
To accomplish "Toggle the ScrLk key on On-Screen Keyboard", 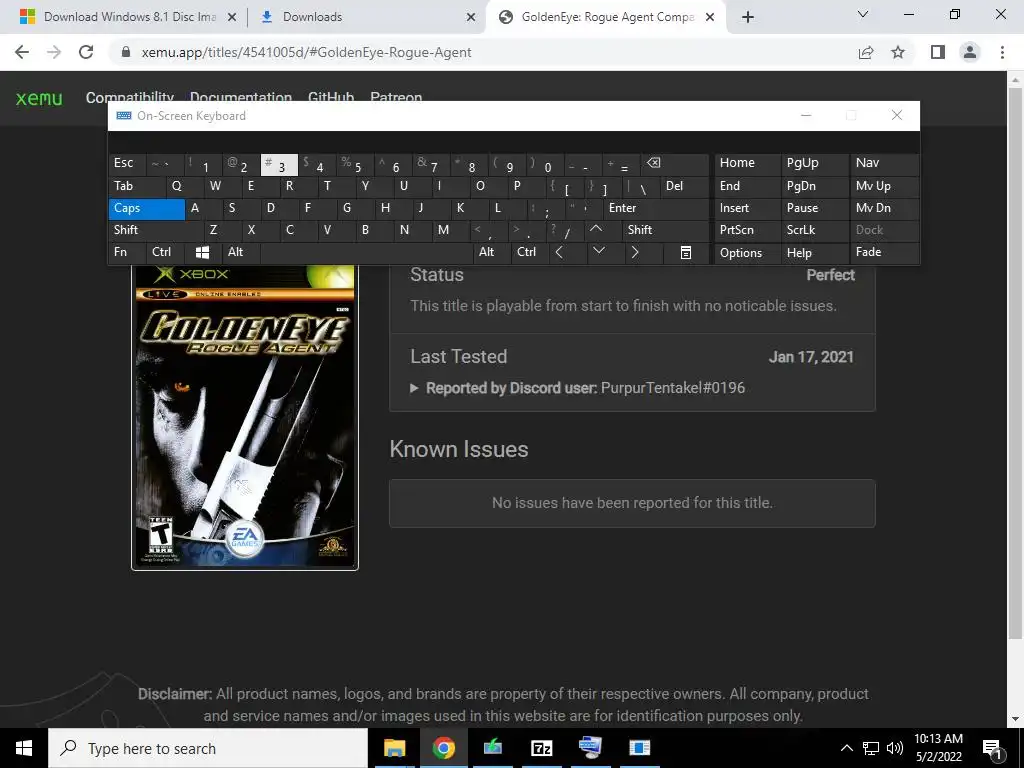I will (814, 230).
